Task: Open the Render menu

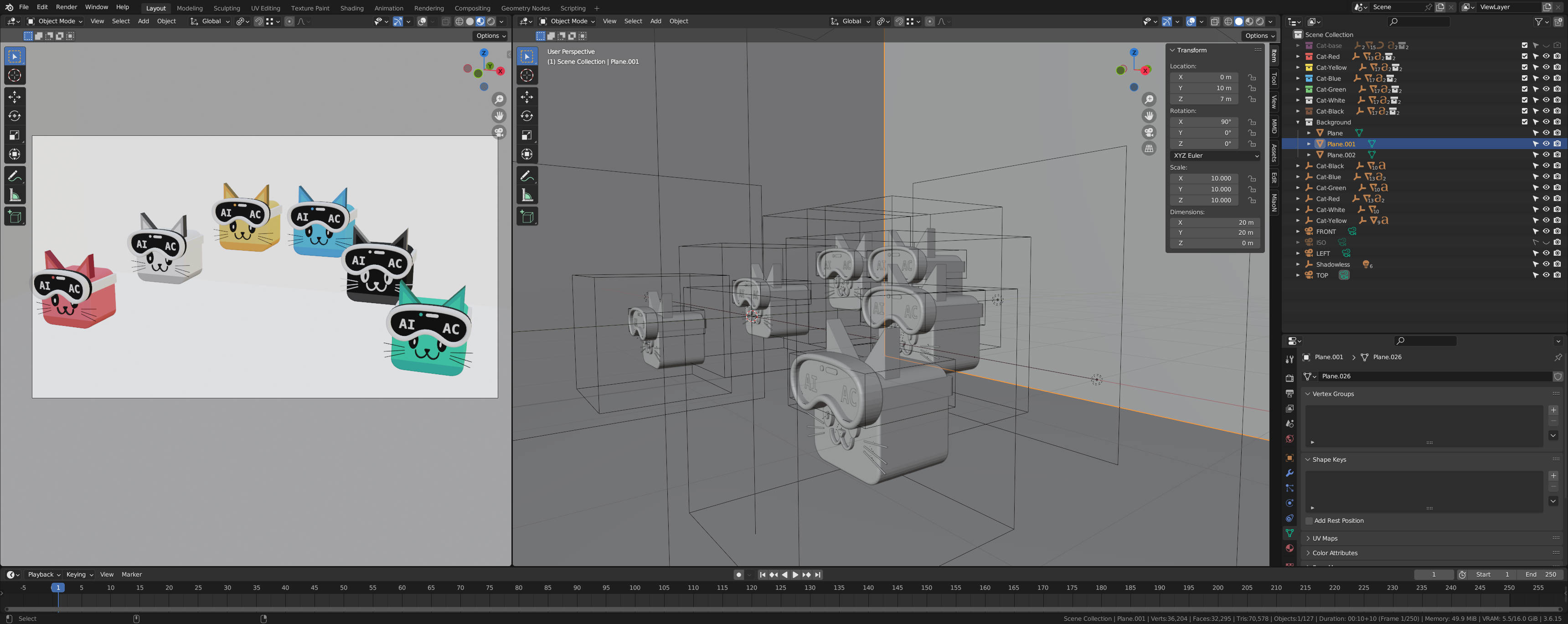Action: (67, 7)
